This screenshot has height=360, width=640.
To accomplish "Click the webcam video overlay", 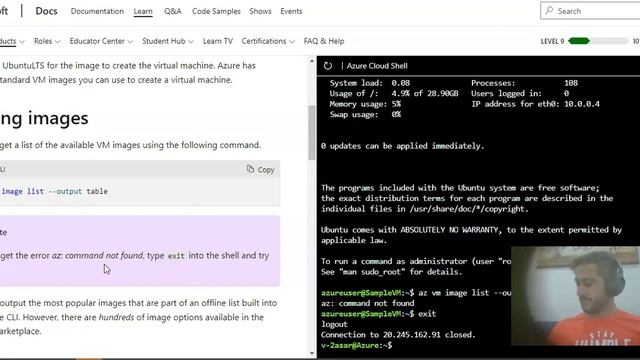I will point(576,296).
